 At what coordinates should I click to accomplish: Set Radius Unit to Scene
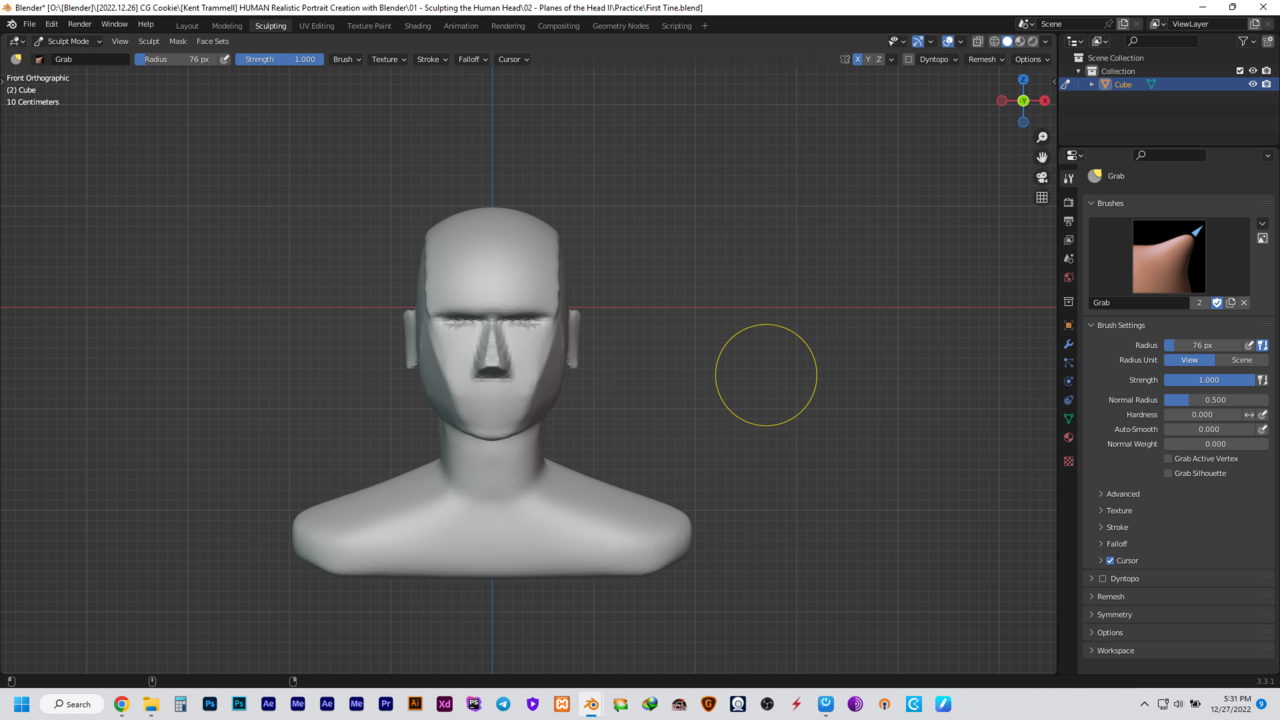click(x=1241, y=360)
